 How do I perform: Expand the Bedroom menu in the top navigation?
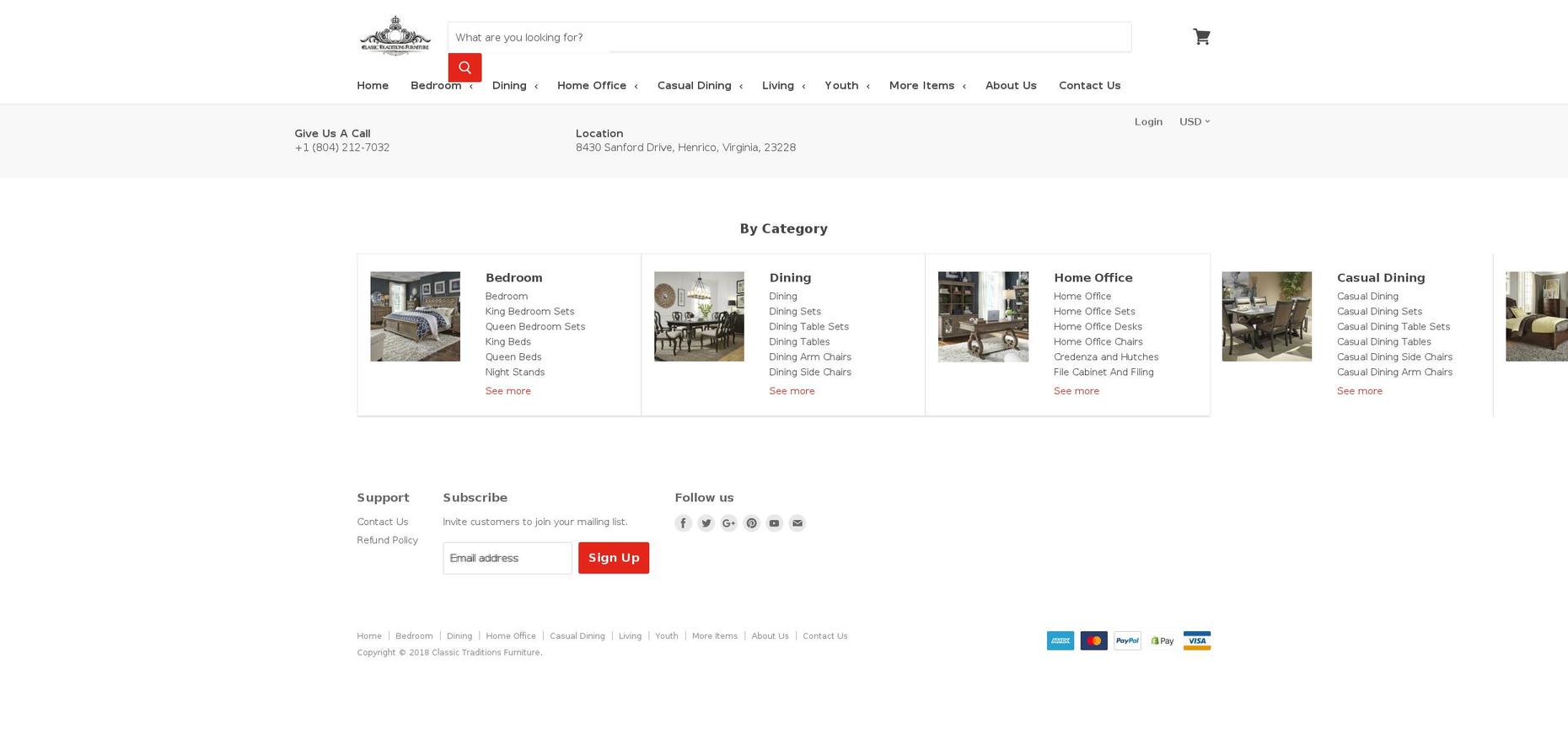coord(442,85)
